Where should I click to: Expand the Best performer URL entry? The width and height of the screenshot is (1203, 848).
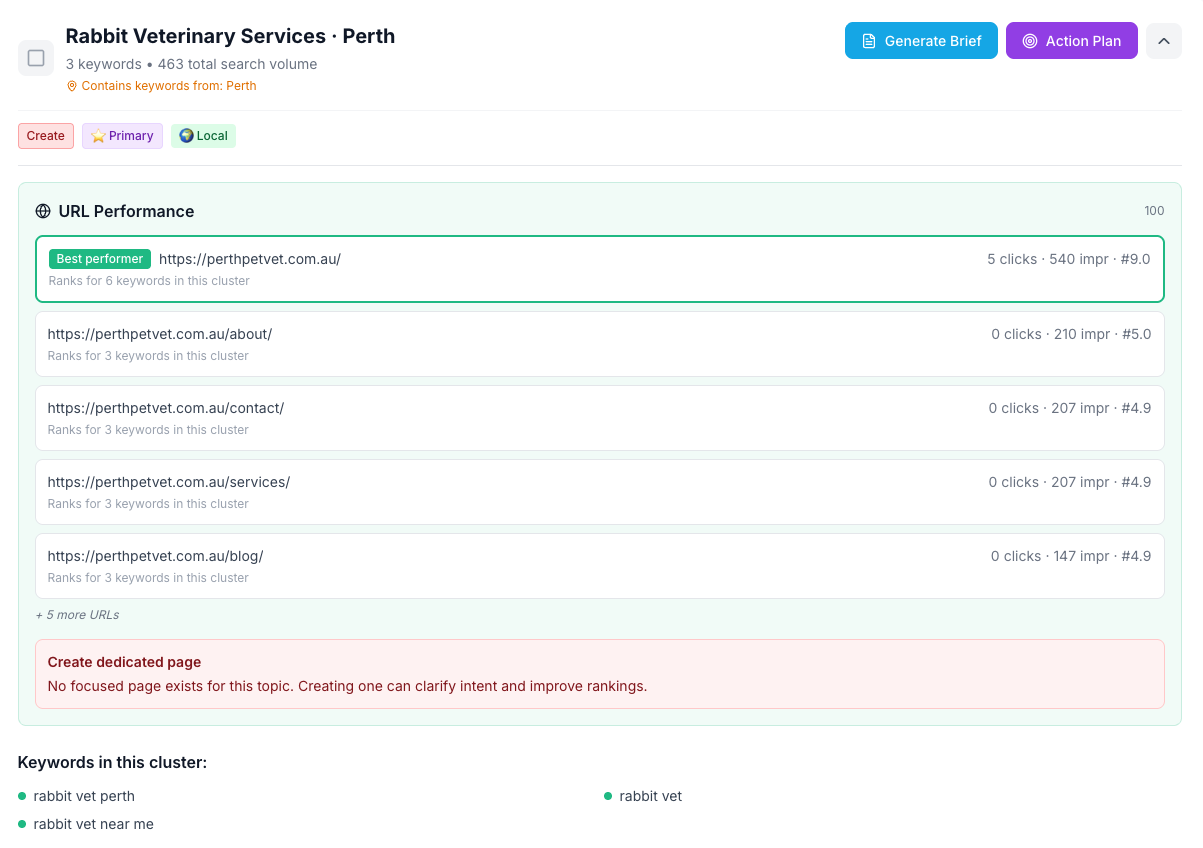point(600,268)
